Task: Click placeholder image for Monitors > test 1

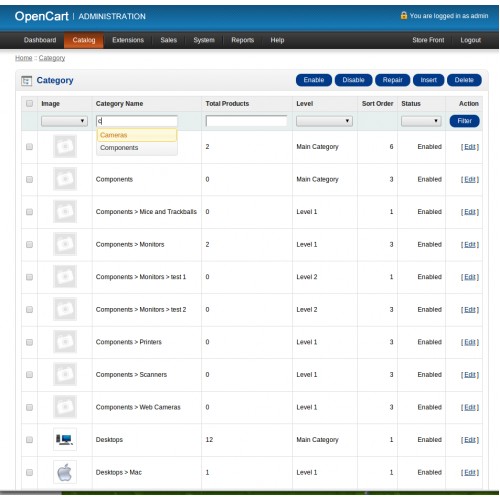Action: coord(65,276)
